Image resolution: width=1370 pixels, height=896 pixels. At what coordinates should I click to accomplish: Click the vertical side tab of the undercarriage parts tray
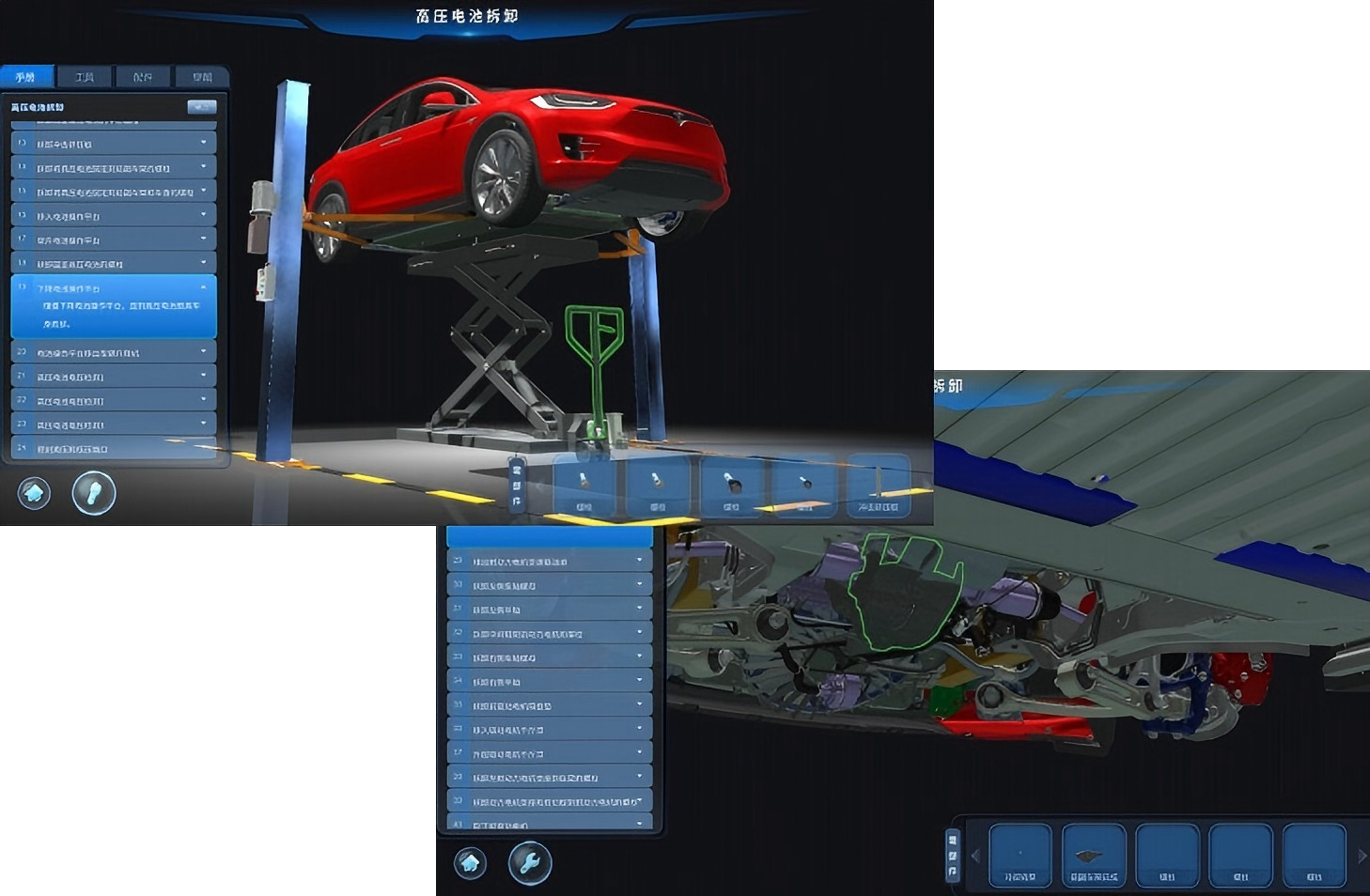pyautogui.click(x=952, y=856)
